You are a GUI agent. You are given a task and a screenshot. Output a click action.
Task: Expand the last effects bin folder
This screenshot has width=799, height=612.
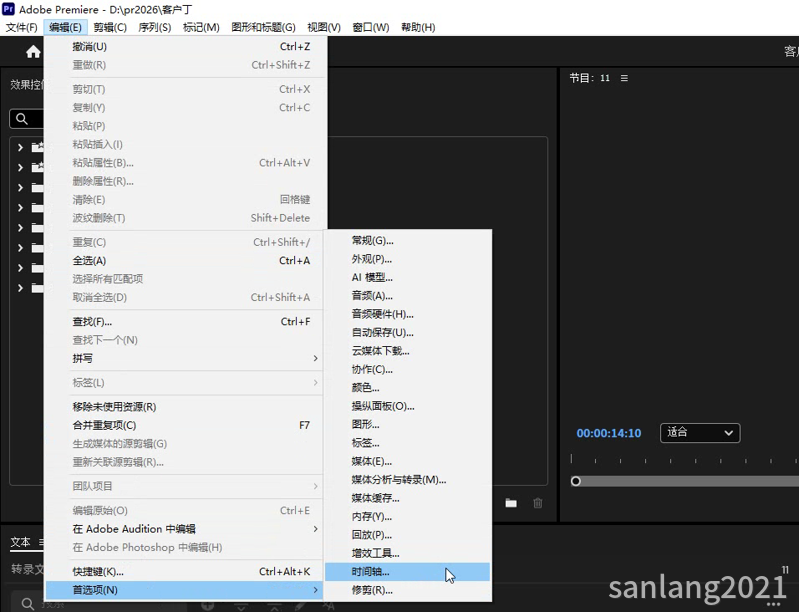20,288
